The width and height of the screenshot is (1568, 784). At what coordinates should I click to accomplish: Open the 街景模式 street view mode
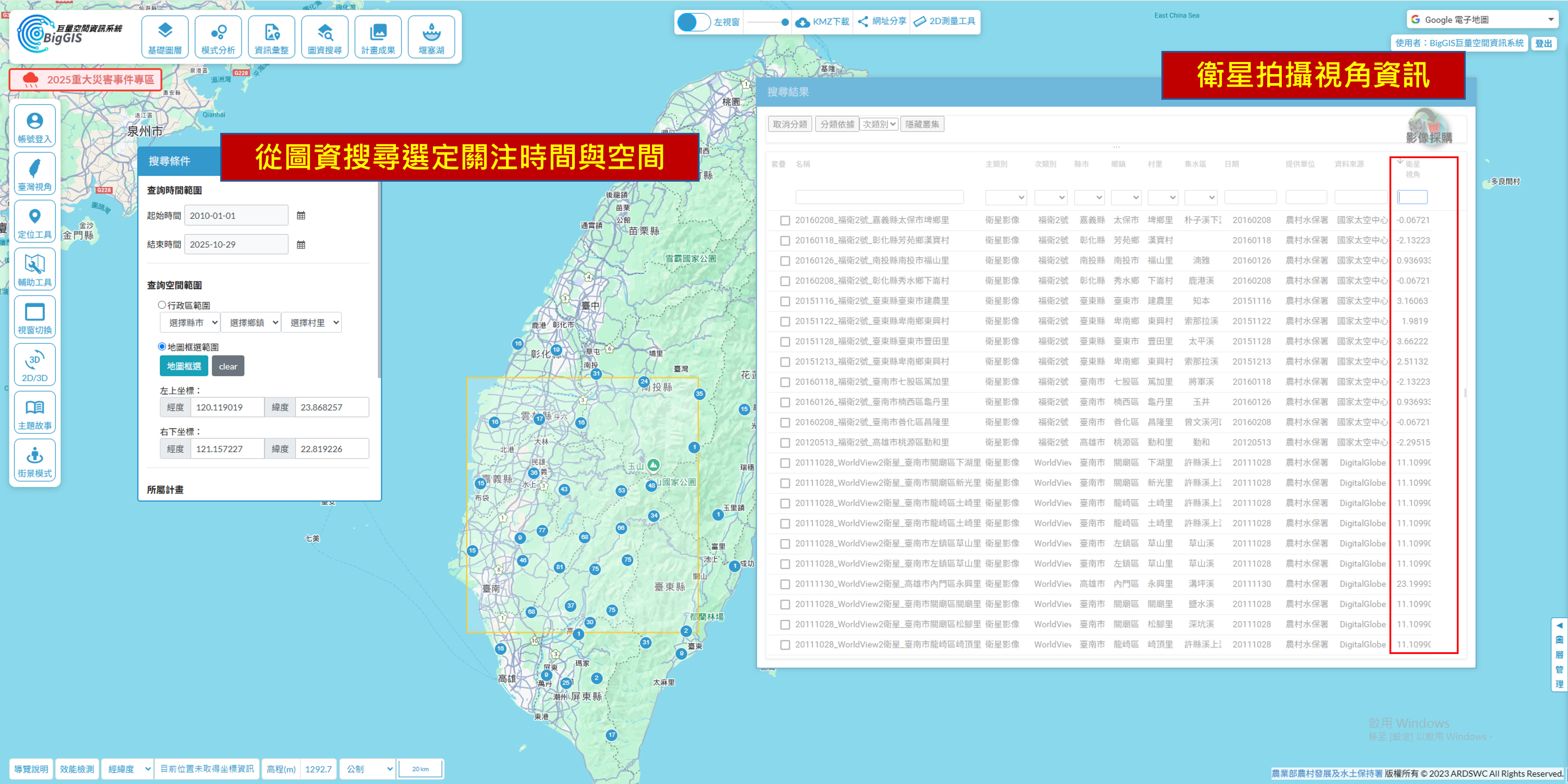tap(35, 461)
